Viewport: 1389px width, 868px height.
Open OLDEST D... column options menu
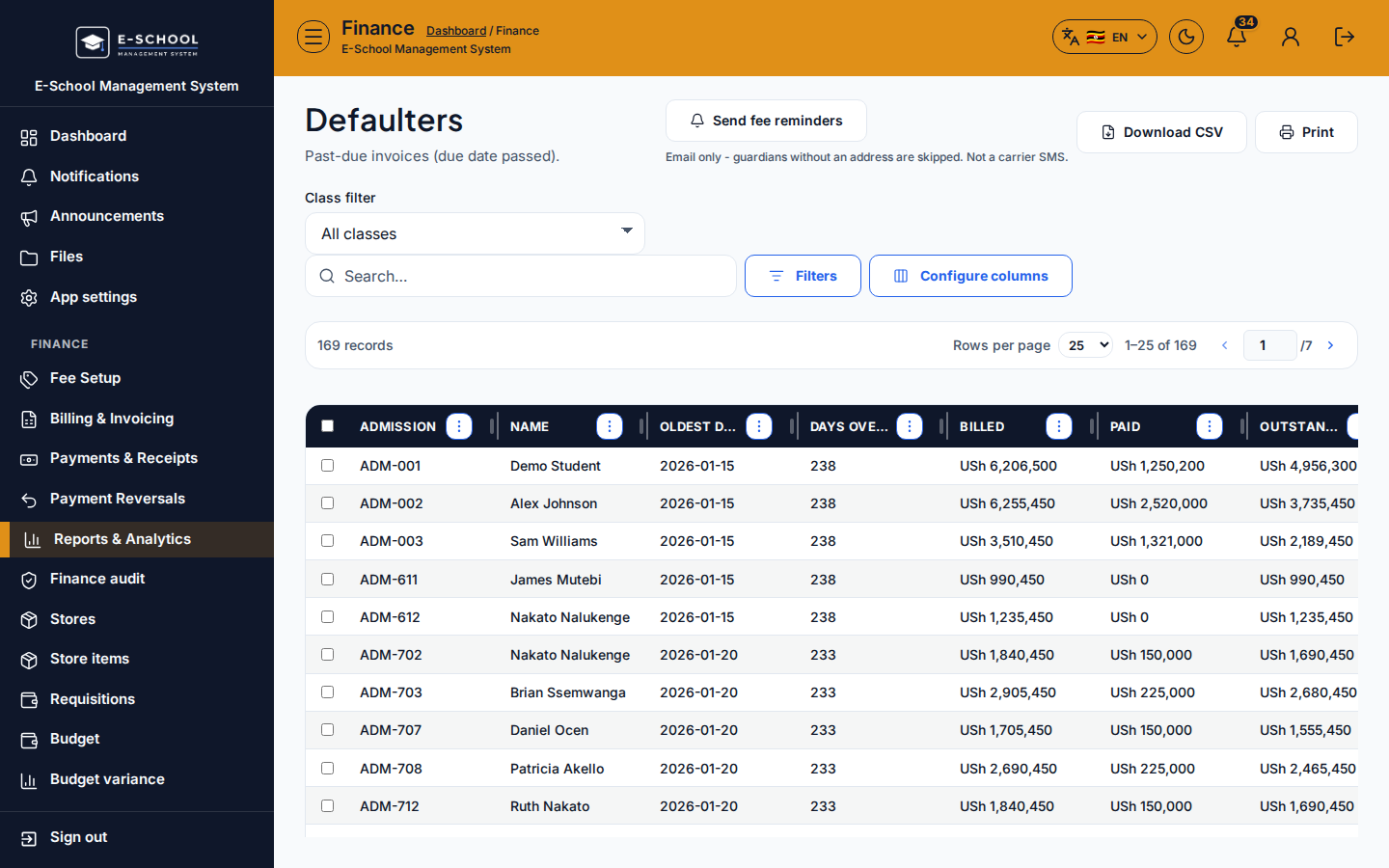click(759, 426)
